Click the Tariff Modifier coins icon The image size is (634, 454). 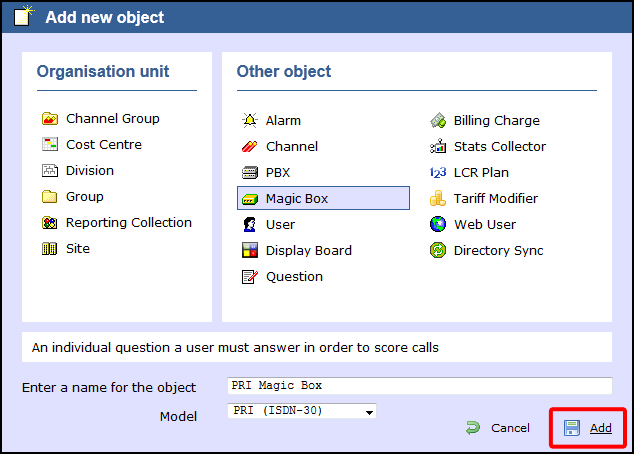click(438, 198)
